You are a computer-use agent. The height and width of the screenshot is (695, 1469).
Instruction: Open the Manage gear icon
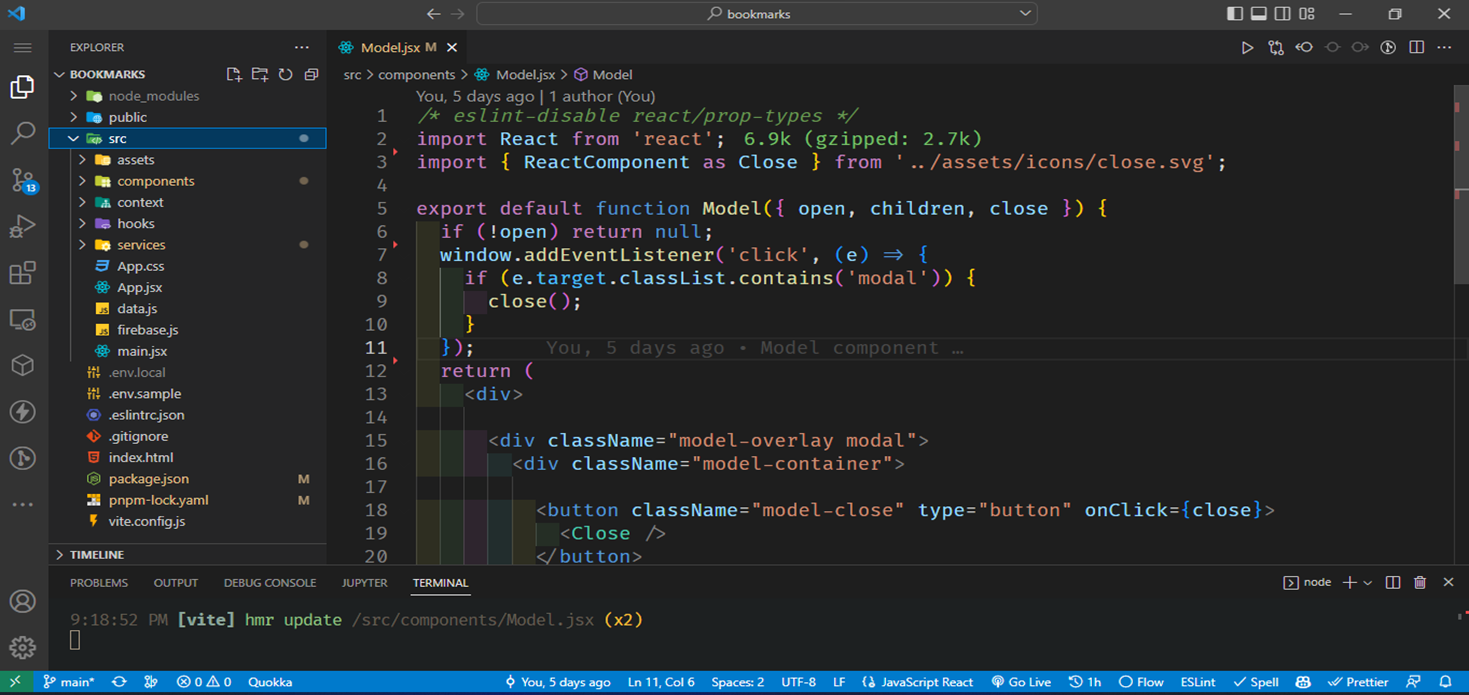22,647
